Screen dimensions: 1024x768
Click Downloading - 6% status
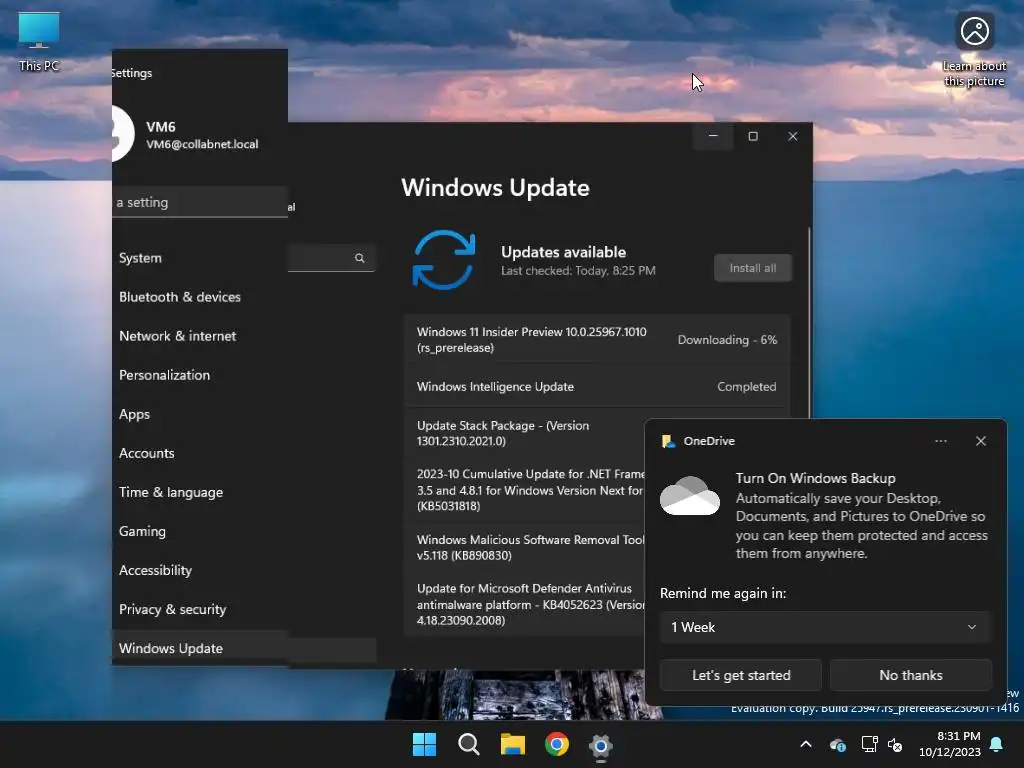point(727,340)
